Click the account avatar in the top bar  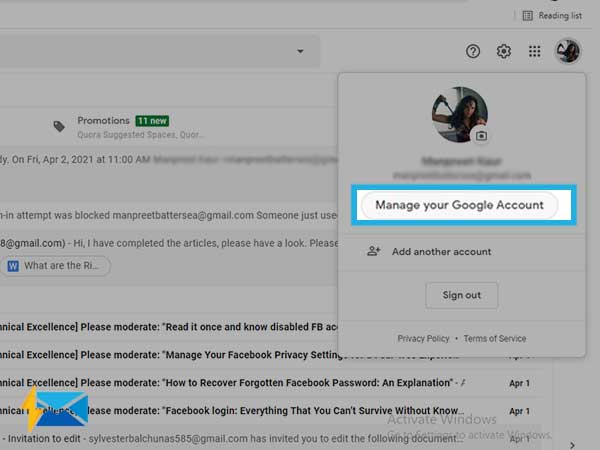[x=568, y=51]
